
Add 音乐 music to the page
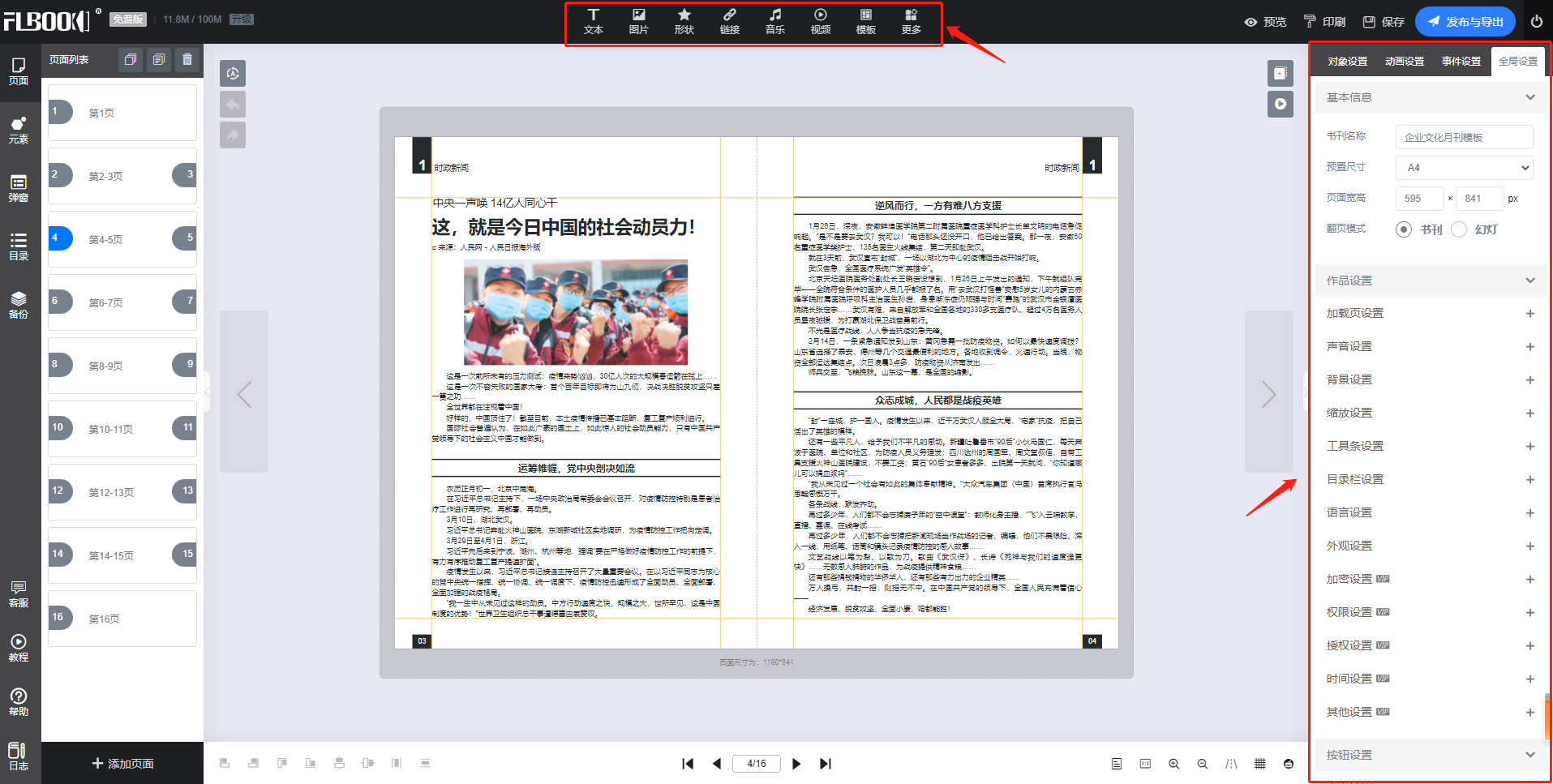(x=775, y=22)
